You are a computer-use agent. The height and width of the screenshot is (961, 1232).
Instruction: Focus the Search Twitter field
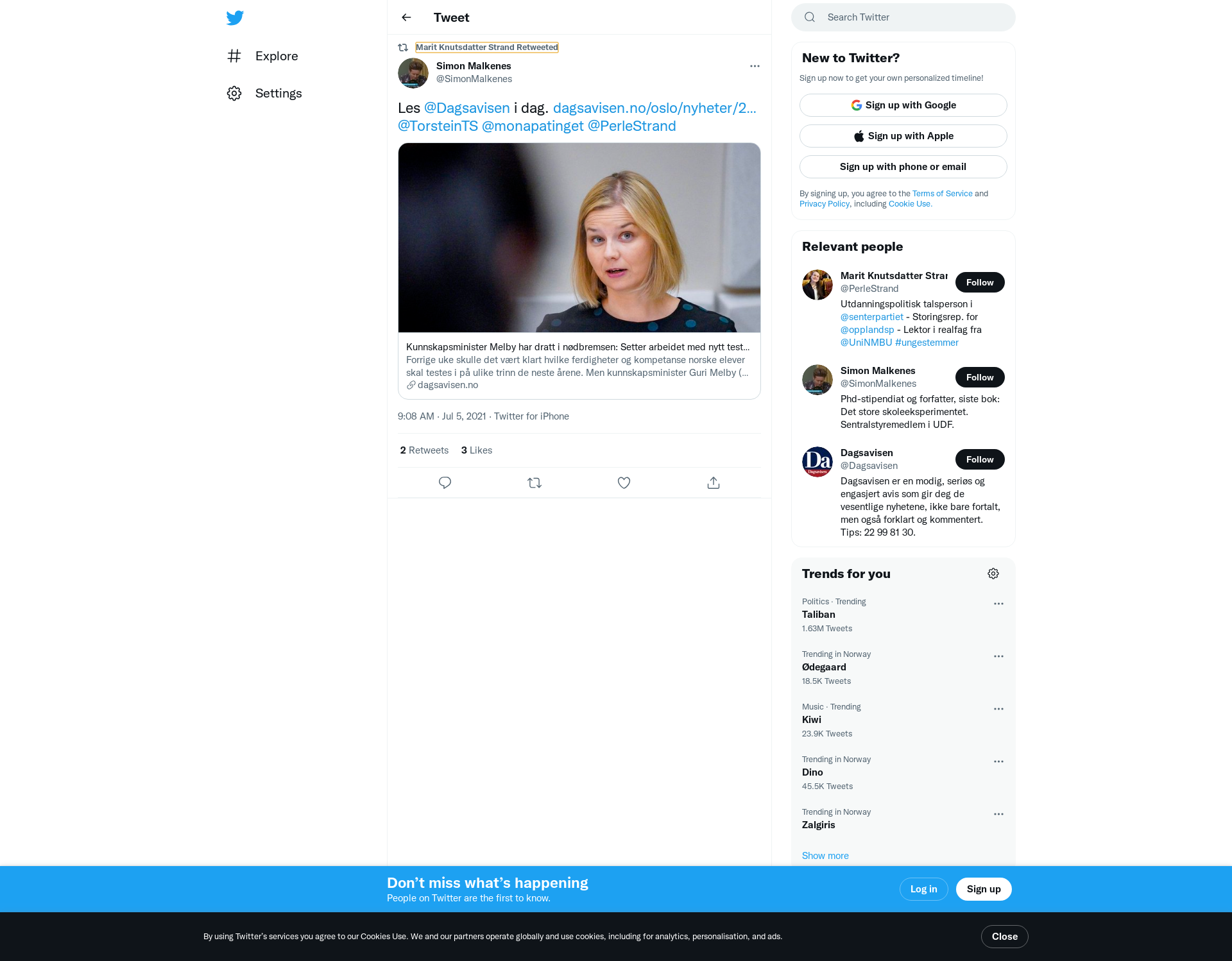click(x=903, y=17)
